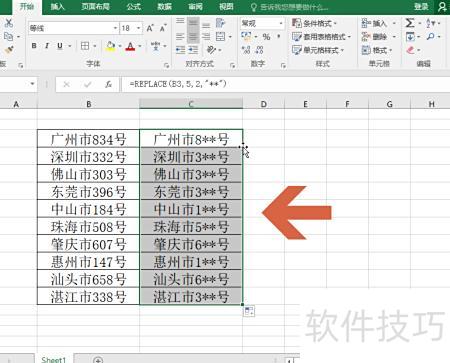This screenshot has width=450, height=363.
Task: Click the 格式 cells button
Action: (x=377, y=50)
